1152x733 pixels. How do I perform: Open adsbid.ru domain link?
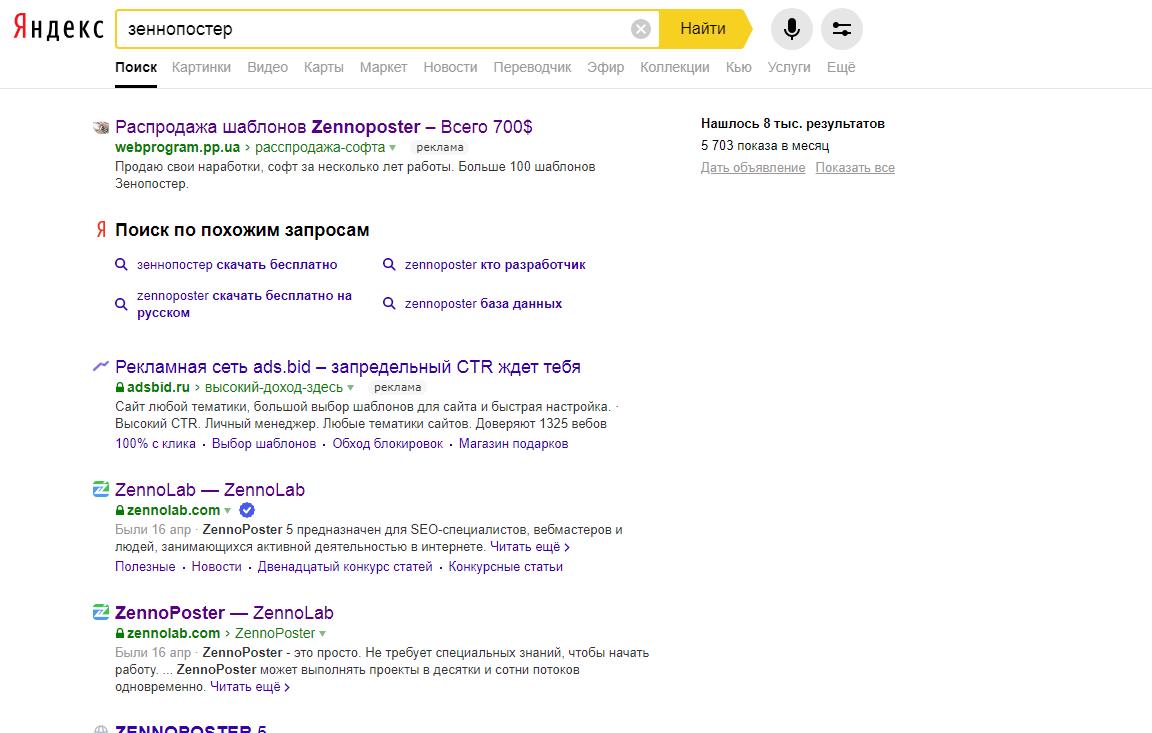click(x=158, y=387)
